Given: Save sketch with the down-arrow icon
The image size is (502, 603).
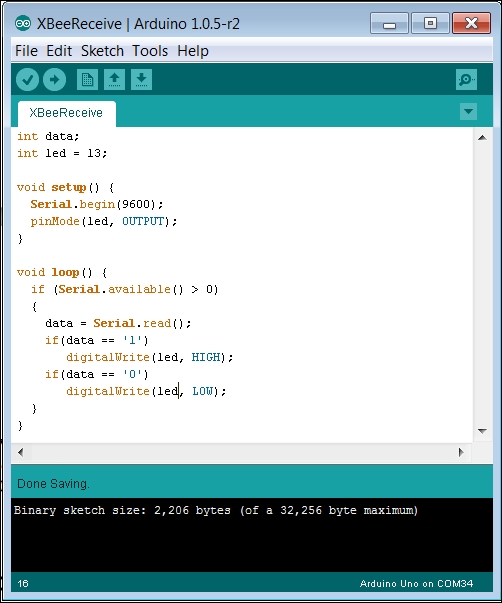Looking at the screenshot, I should [x=141, y=80].
